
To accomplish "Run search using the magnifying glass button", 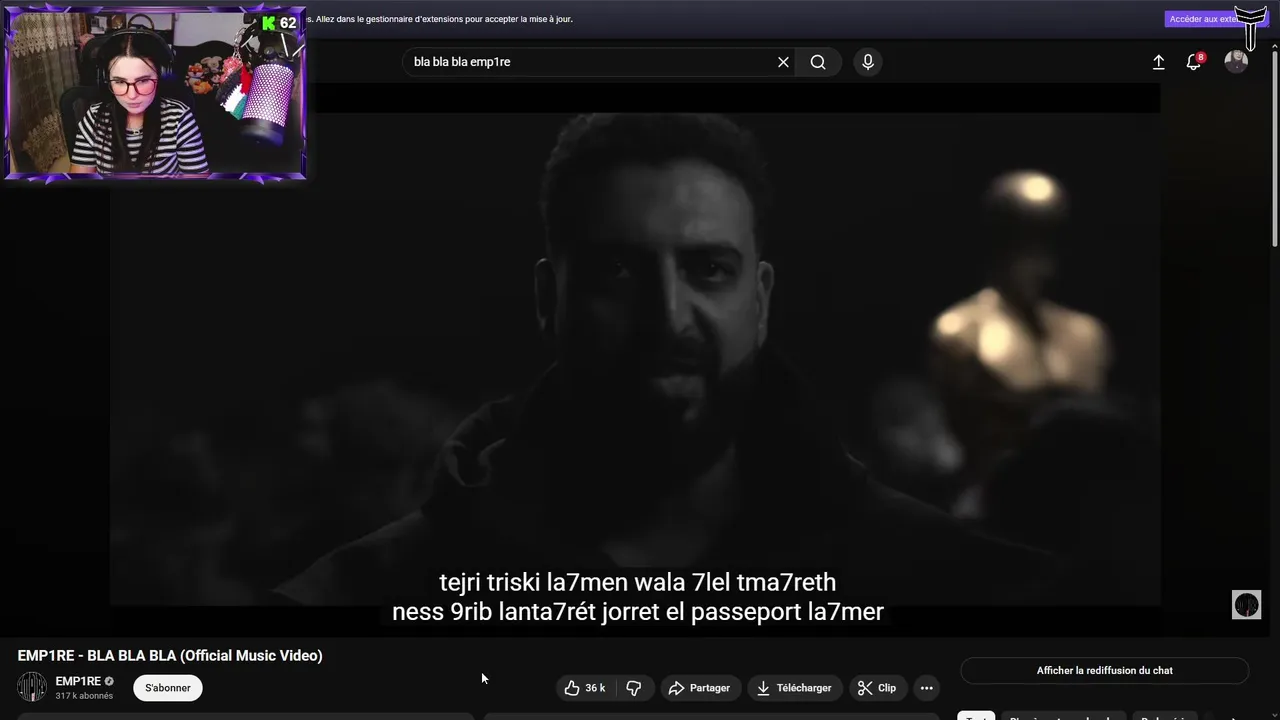I will coord(818,62).
